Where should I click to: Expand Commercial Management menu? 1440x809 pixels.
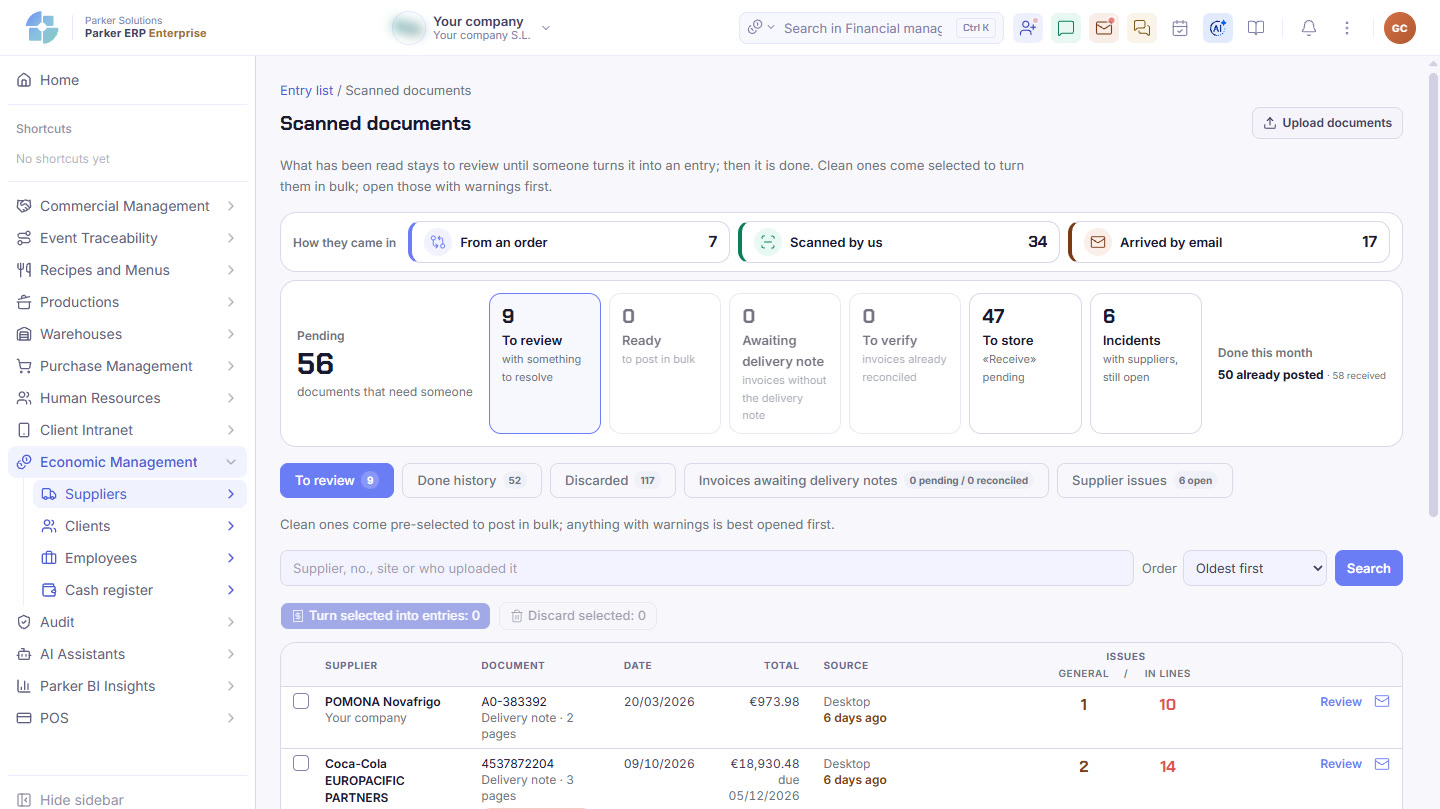127,206
